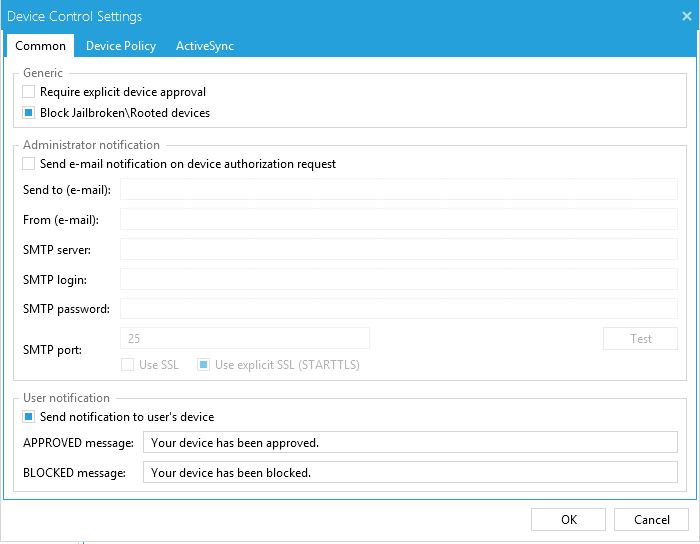Select the Device Control Settings title text
This screenshot has width=700, height=544.
tap(75, 17)
